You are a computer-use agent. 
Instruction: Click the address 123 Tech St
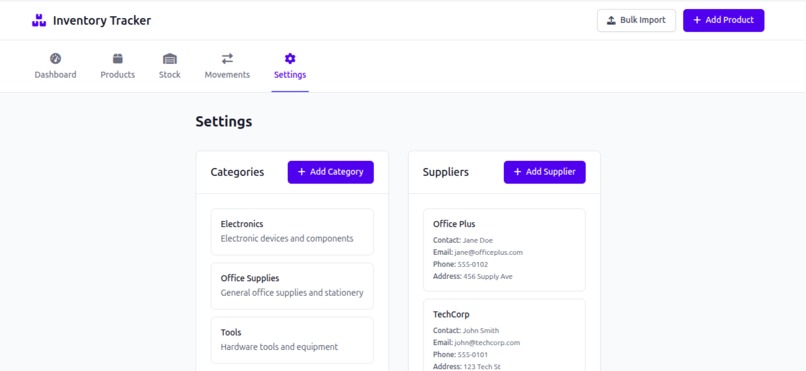[483, 366]
